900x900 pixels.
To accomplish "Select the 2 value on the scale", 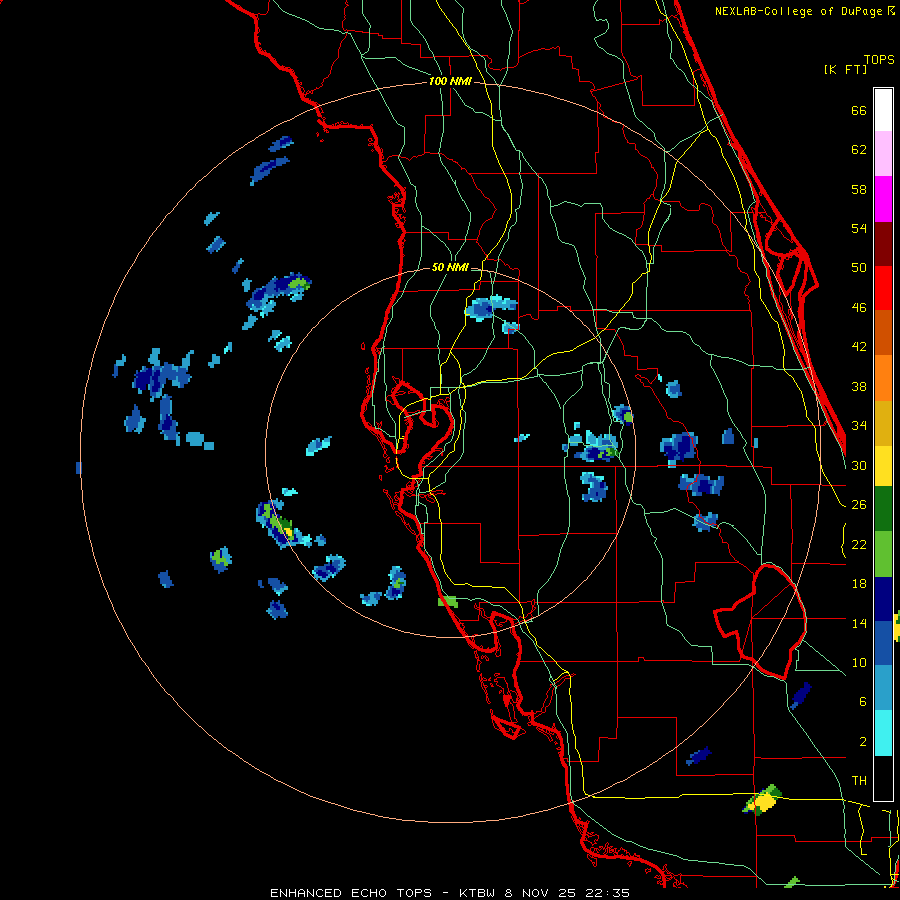I will [863, 742].
